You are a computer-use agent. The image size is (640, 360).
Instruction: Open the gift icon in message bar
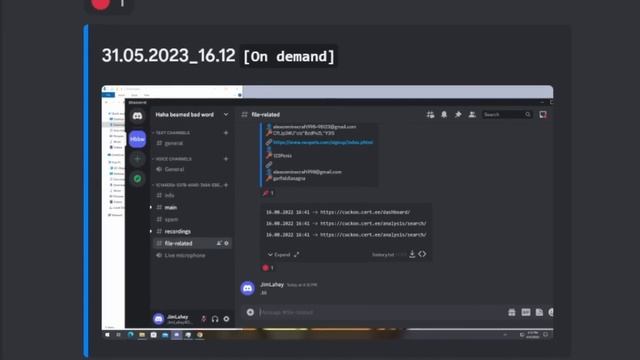click(x=511, y=312)
